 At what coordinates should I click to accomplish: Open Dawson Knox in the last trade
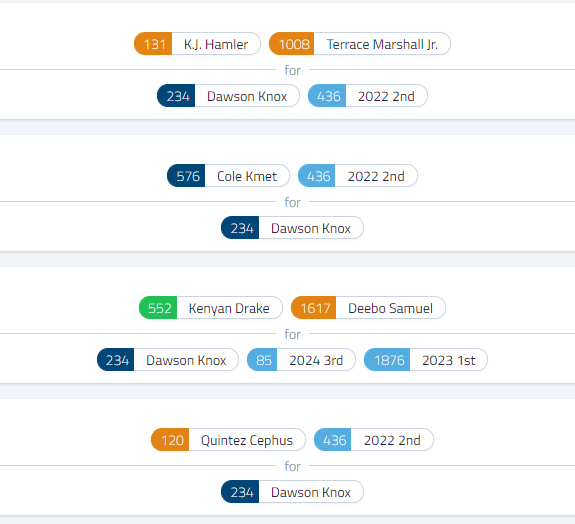click(292, 492)
